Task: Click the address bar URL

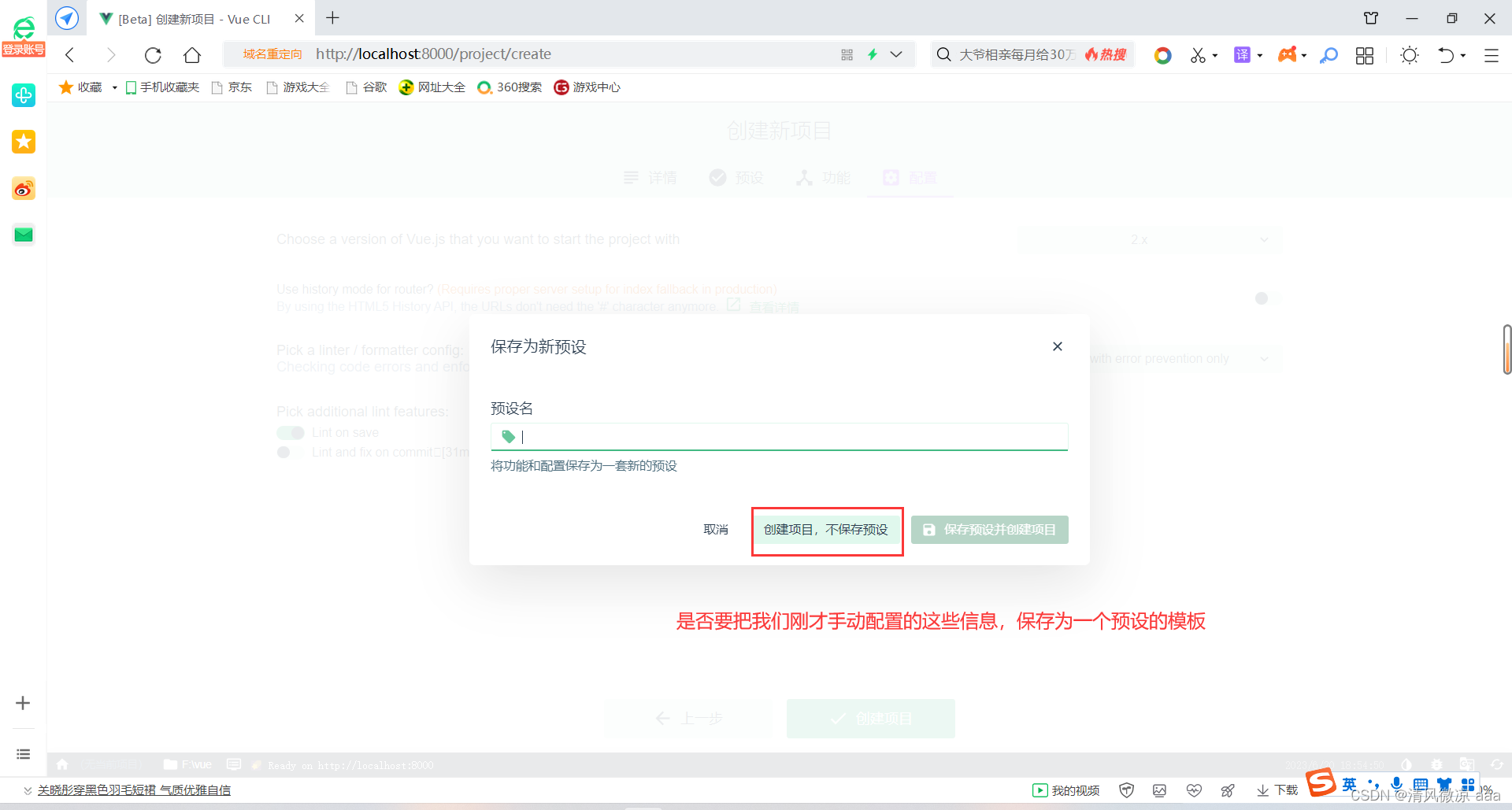Action: coord(433,54)
